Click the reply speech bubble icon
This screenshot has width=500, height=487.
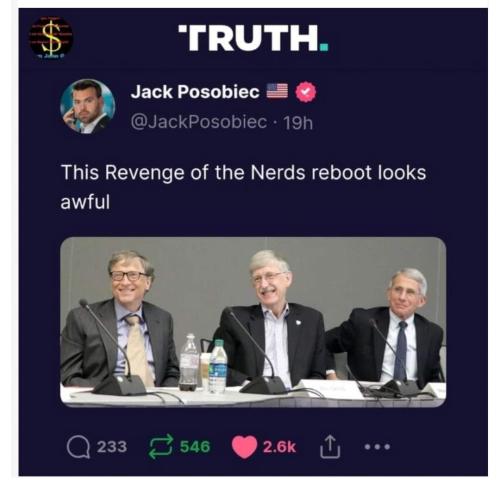[78, 448]
